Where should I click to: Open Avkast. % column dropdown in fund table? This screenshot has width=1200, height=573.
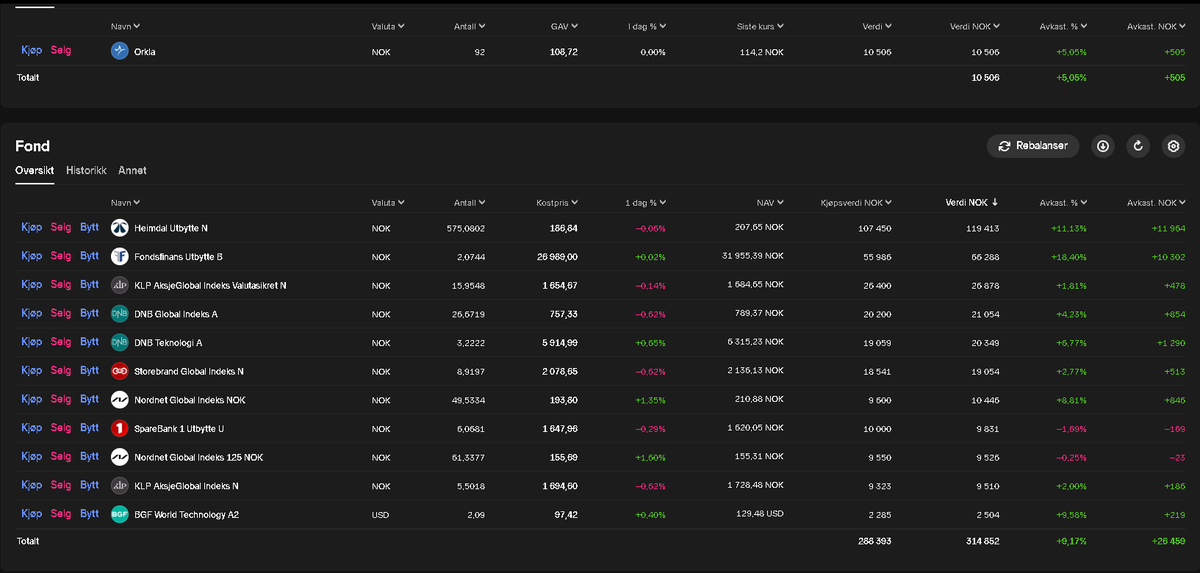[1063, 202]
